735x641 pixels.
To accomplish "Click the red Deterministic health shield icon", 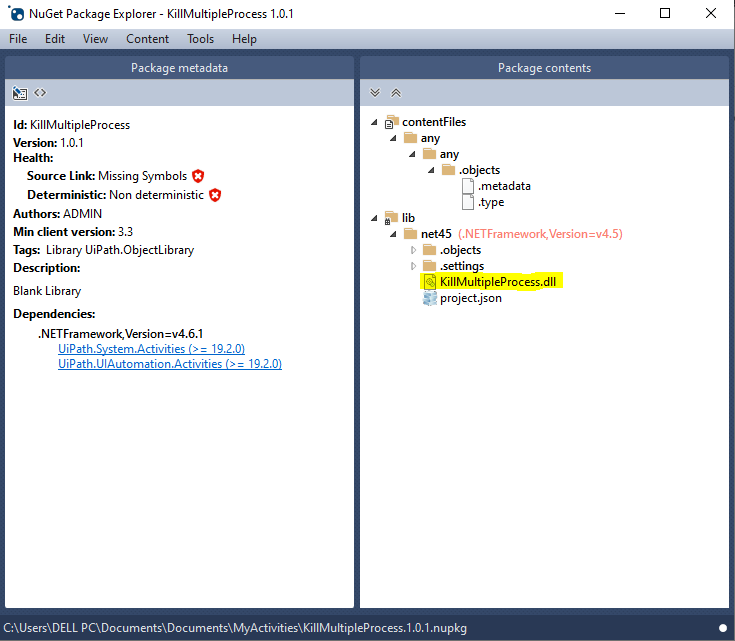I will point(215,195).
